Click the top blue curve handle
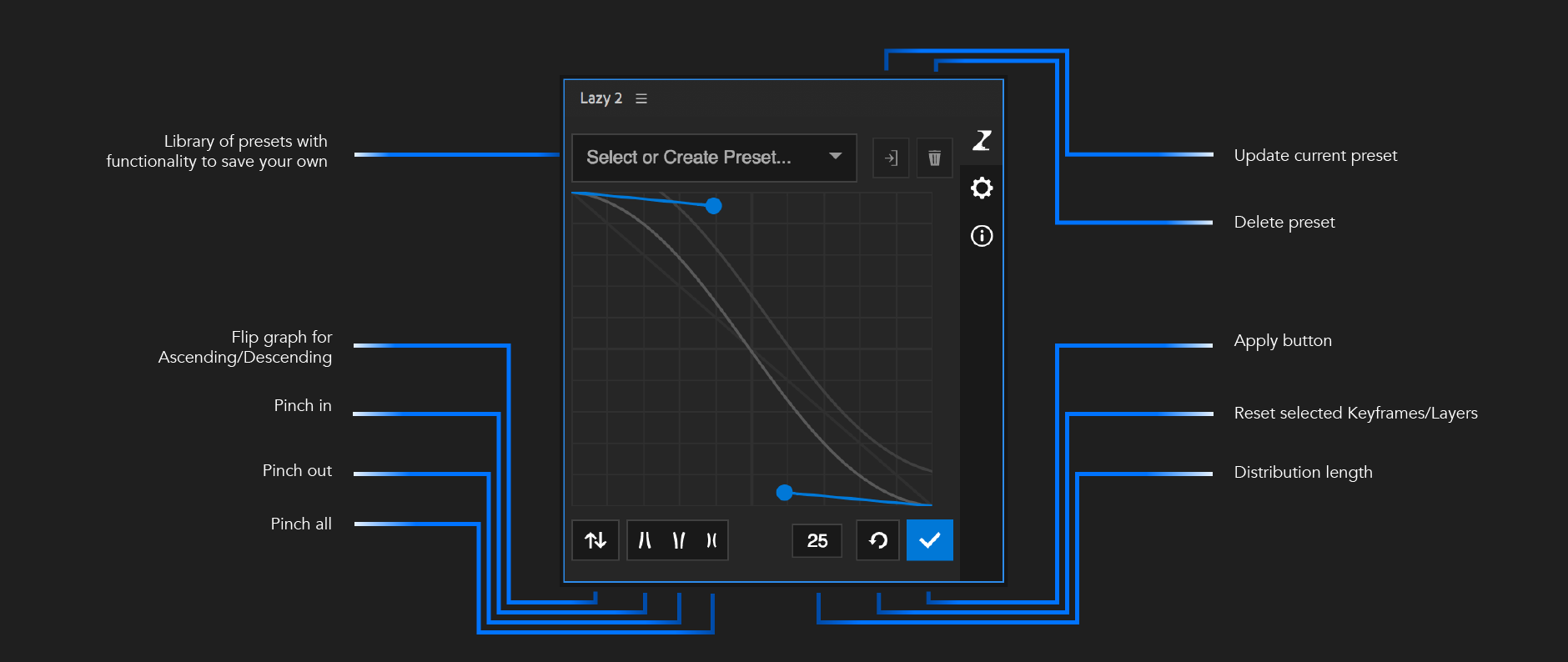This screenshot has height=662, width=1568. [713, 206]
